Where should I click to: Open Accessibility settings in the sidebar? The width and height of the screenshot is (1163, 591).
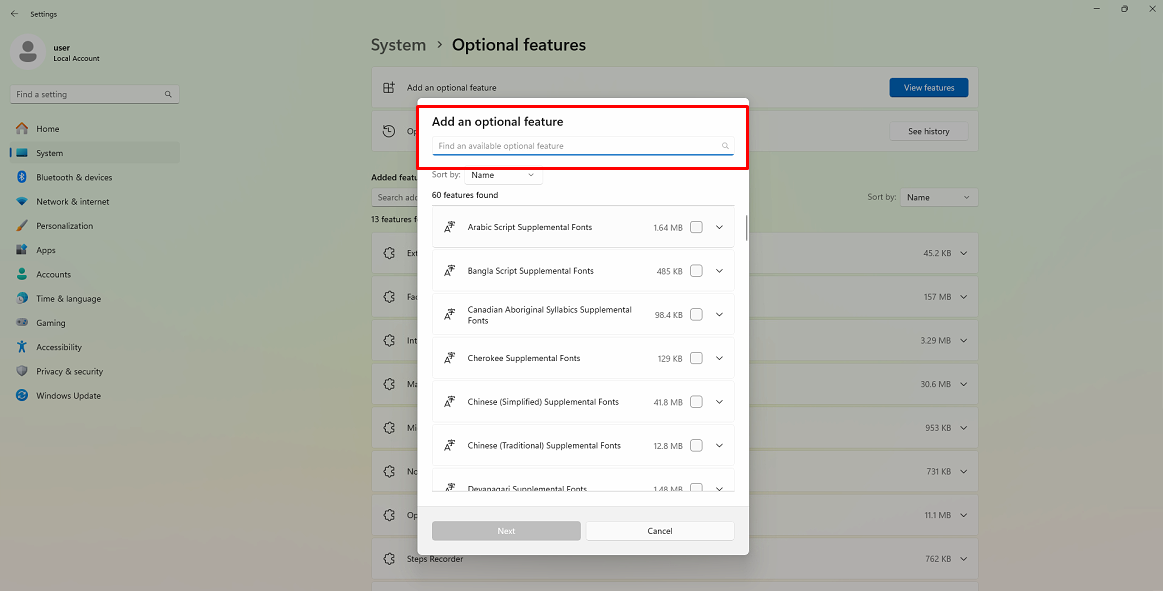pyautogui.click(x=94, y=347)
